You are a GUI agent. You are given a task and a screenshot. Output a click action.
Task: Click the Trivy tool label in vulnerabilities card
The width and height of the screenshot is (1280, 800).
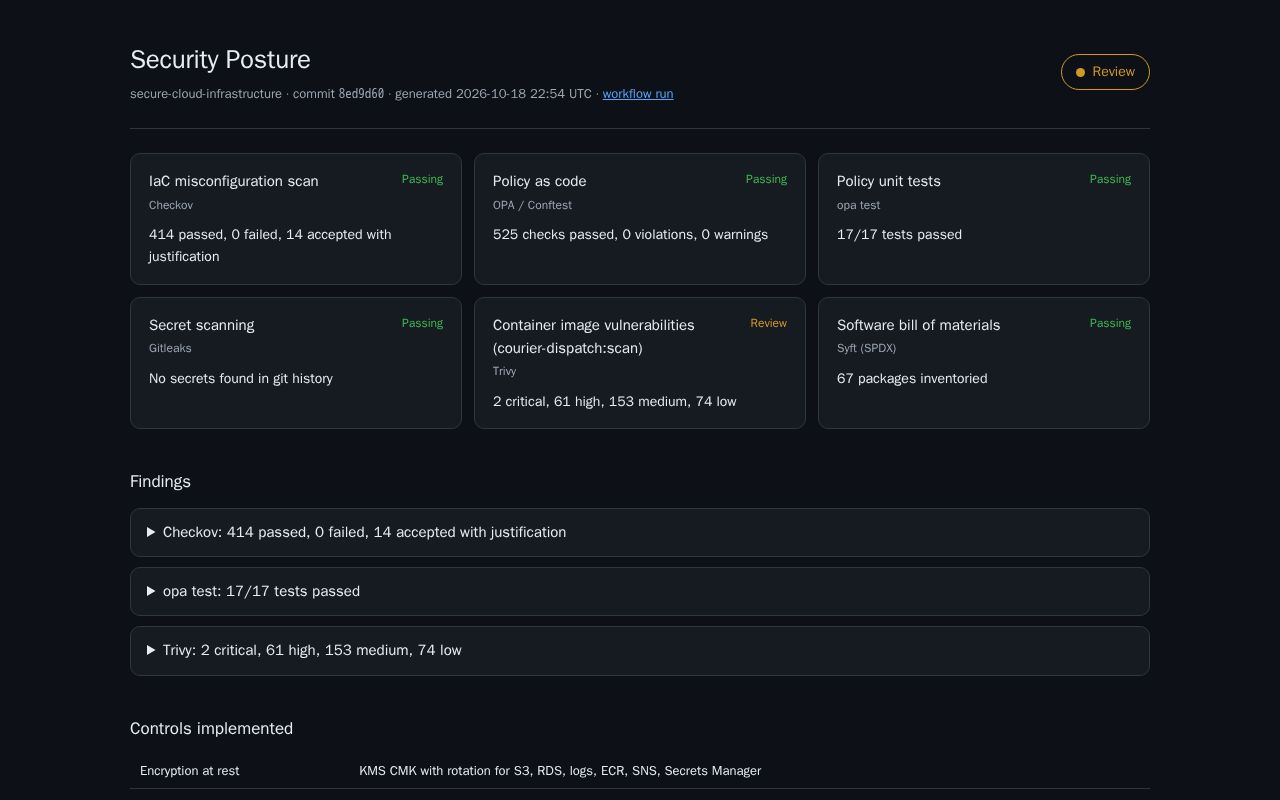pos(505,371)
